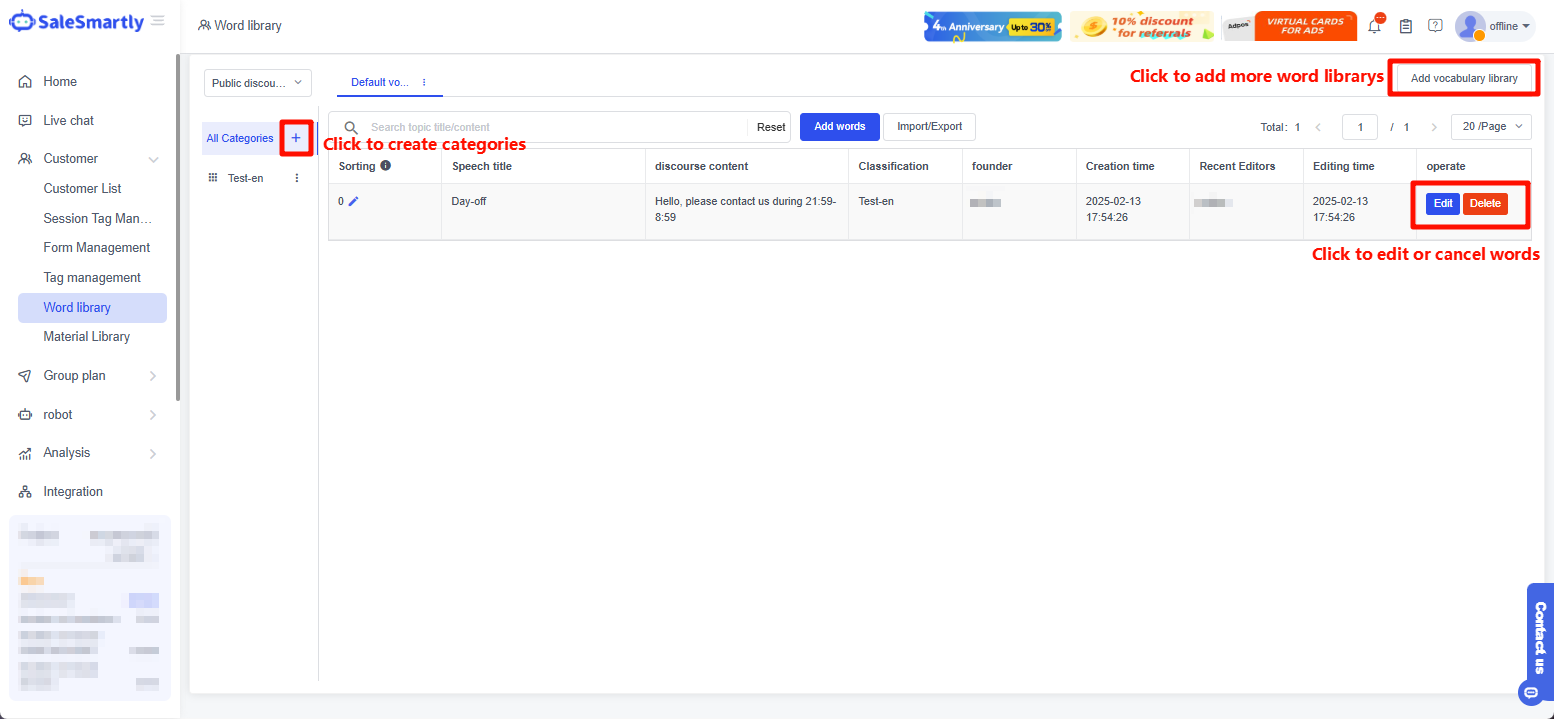Click the notification bell icon

(x=1374, y=27)
